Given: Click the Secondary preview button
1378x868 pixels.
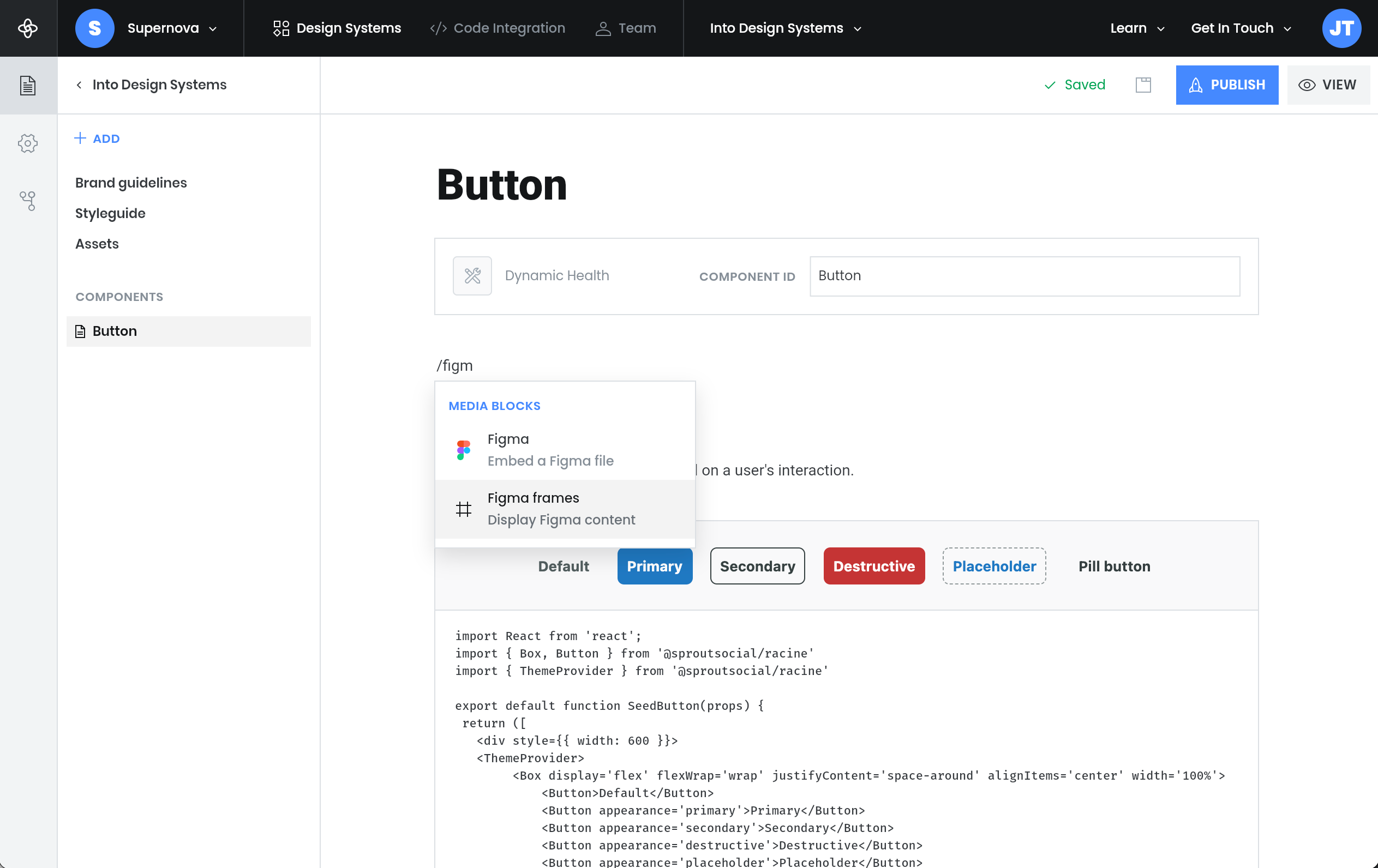Looking at the screenshot, I should coord(757,566).
